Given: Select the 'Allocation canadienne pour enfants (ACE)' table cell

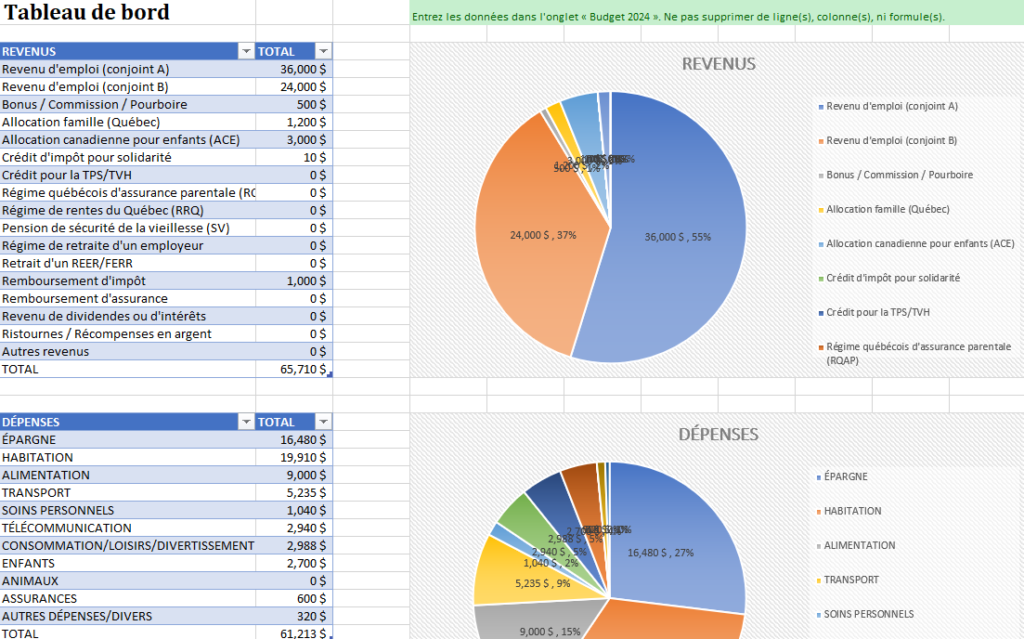Looking at the screenshot, I should tap(128, 140).
